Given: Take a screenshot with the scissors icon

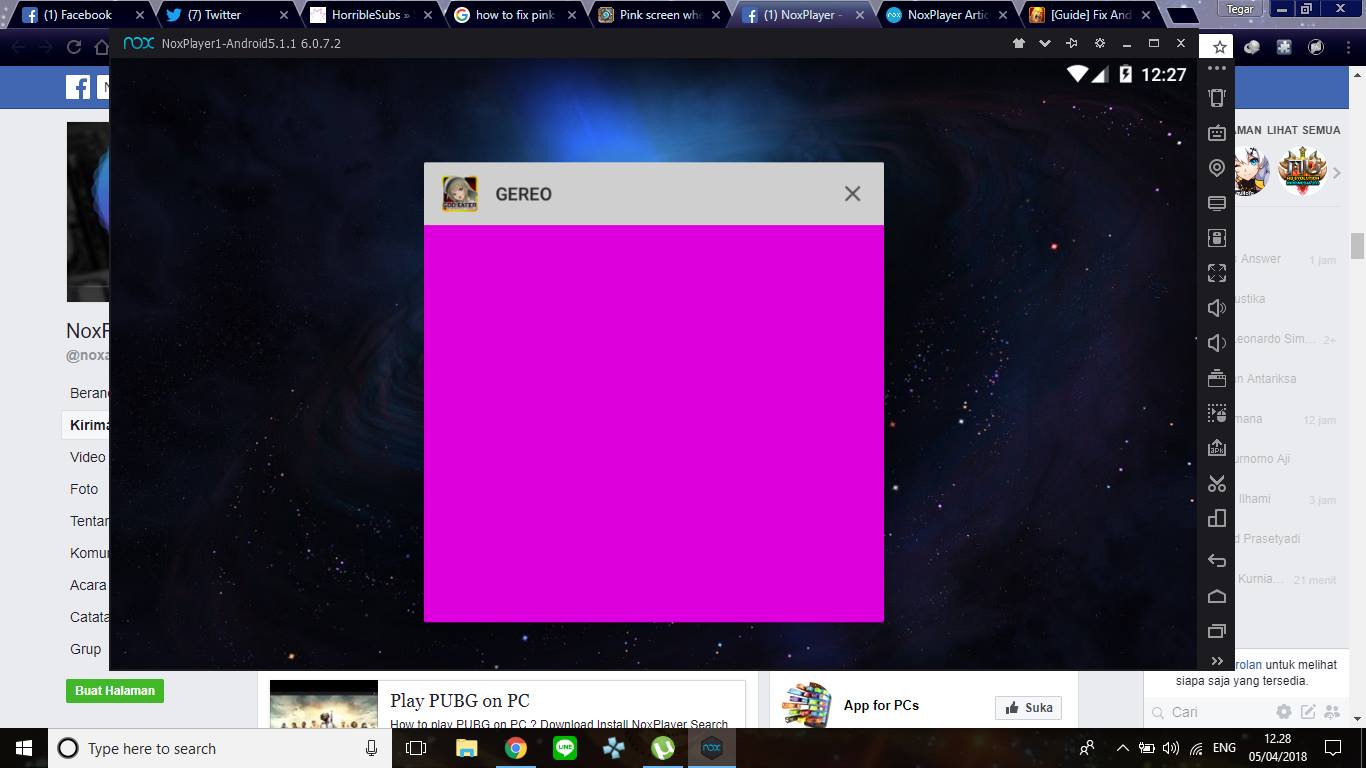Looking at the screenshot, I should pos(1217,484).
